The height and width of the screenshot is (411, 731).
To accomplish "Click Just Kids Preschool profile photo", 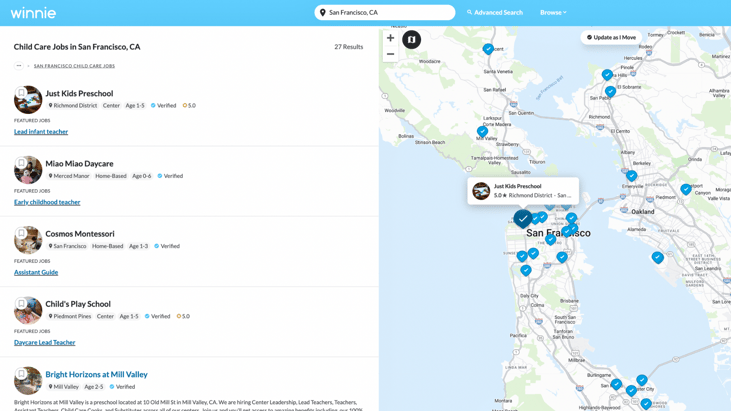I will click(28, 100).
